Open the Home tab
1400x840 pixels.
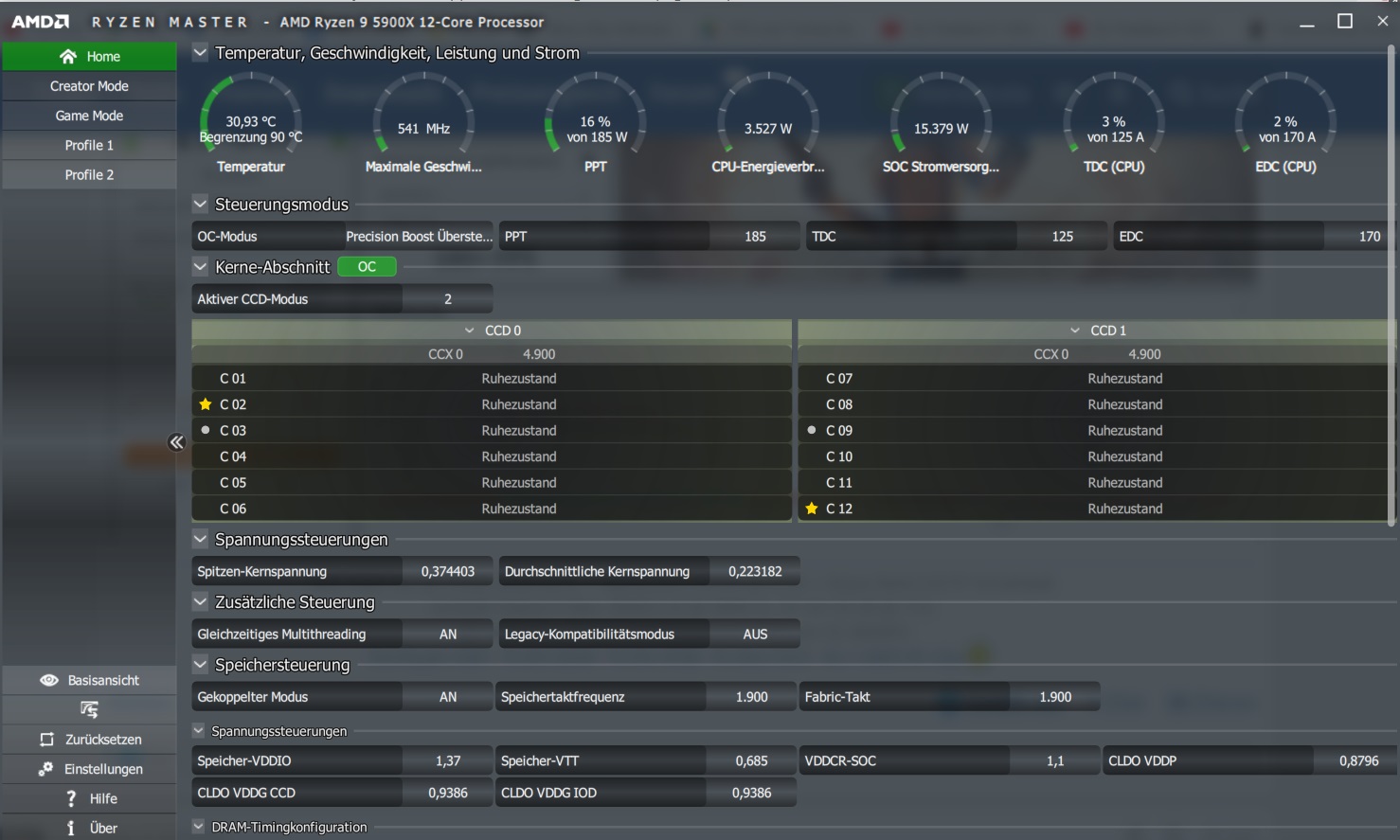pos(89,57)
